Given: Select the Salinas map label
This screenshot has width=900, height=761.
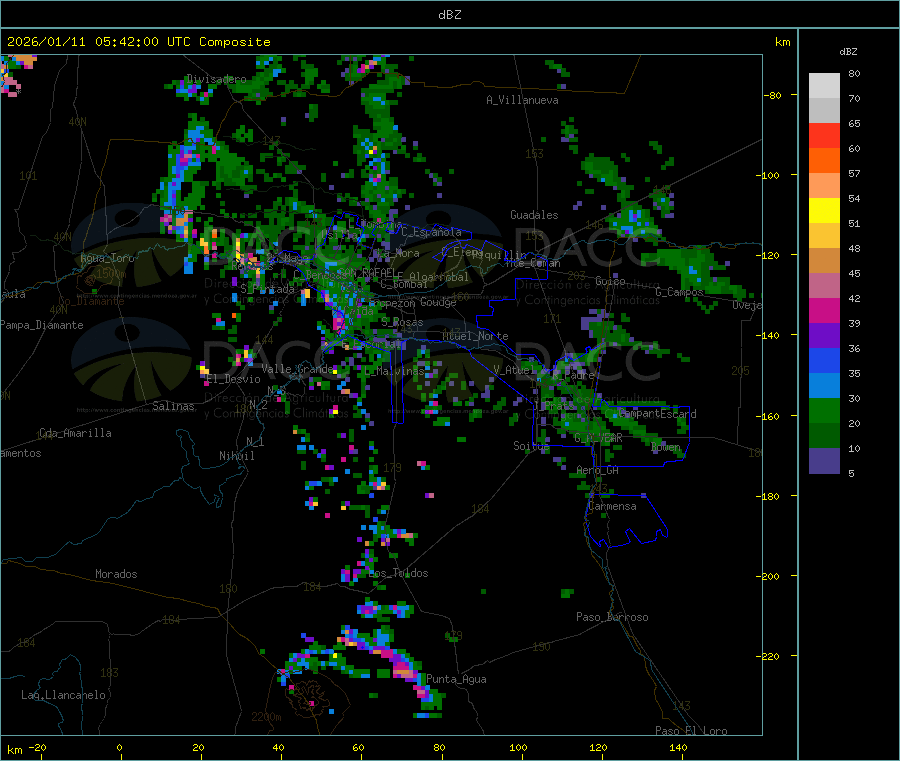Looking at the screenshot, I should pyautogui.click(x=173, y=406).
